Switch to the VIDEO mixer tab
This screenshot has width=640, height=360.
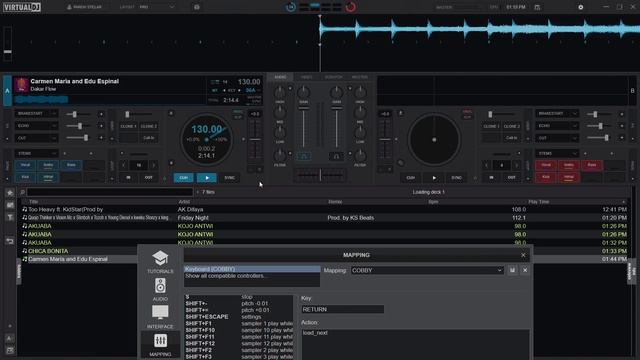pyautogui.click(x=307, y=77)
